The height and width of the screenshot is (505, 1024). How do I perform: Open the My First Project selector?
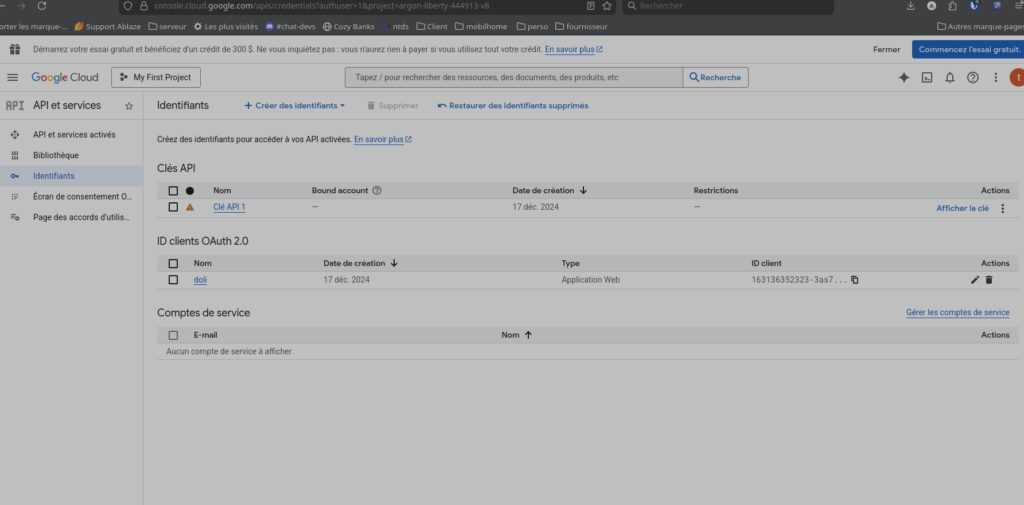coord(155,77)
